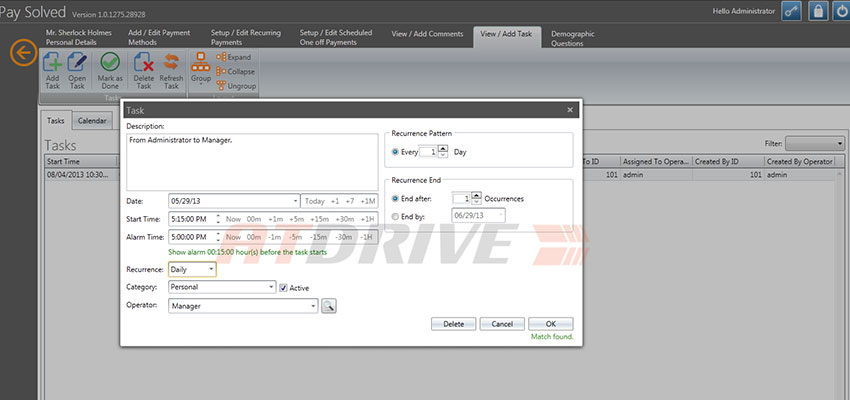850x400 pixels.
Task: Open the Group tool
Action: coord(201,69)
